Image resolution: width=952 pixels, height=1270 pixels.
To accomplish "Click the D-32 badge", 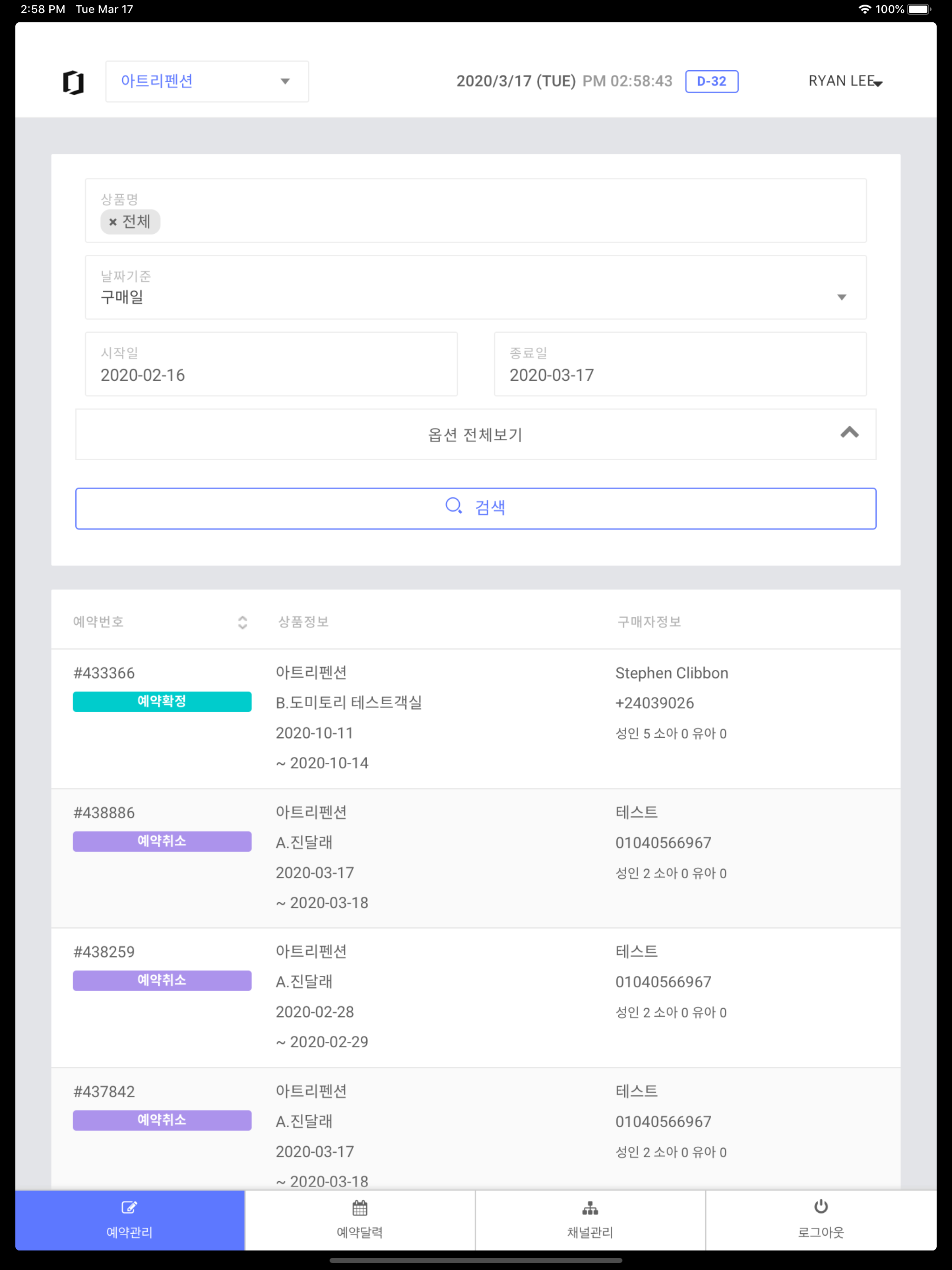I will coord(711,81).
